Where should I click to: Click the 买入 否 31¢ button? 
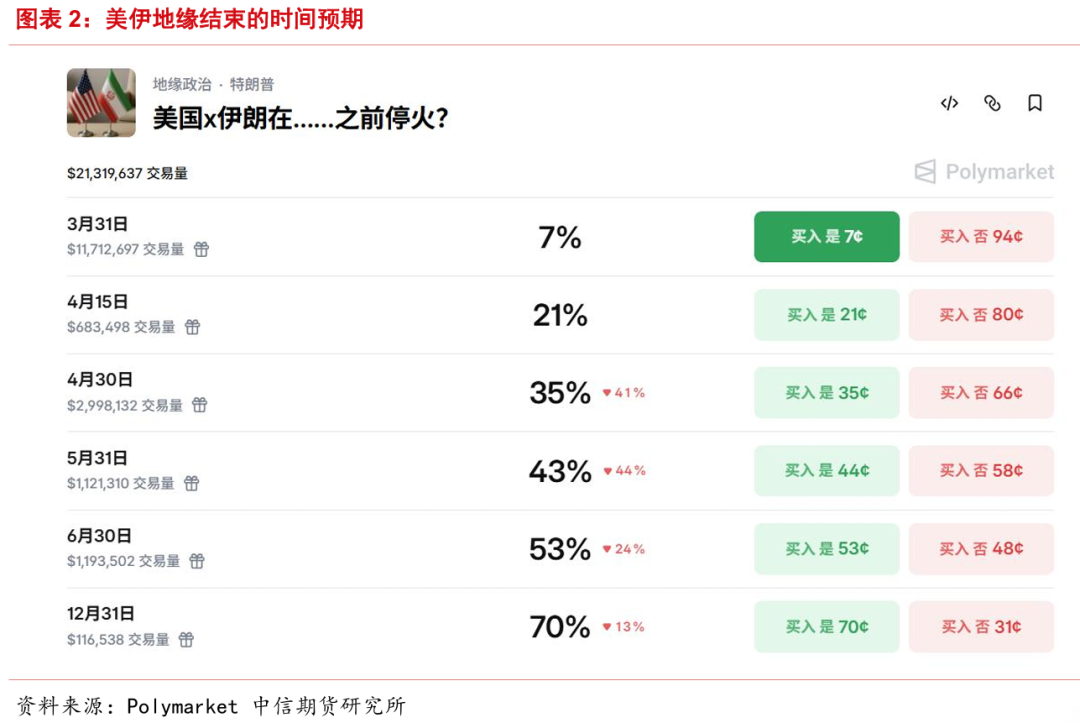(x=981, y=626)
